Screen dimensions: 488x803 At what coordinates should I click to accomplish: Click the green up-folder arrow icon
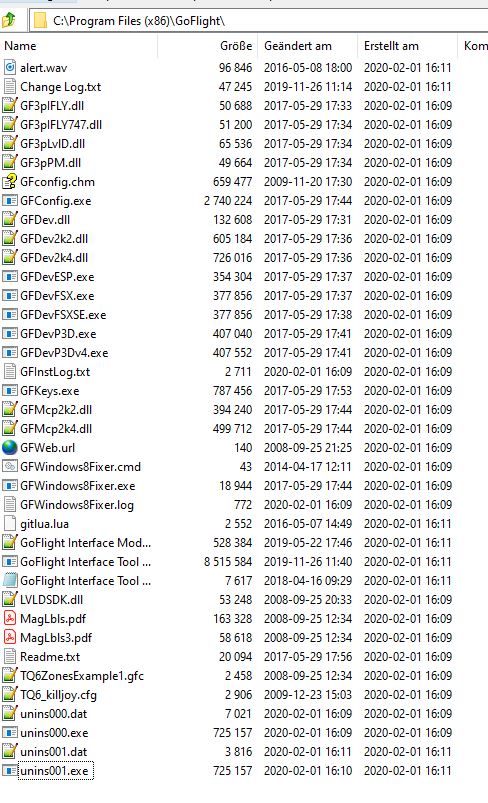(9, 20)
